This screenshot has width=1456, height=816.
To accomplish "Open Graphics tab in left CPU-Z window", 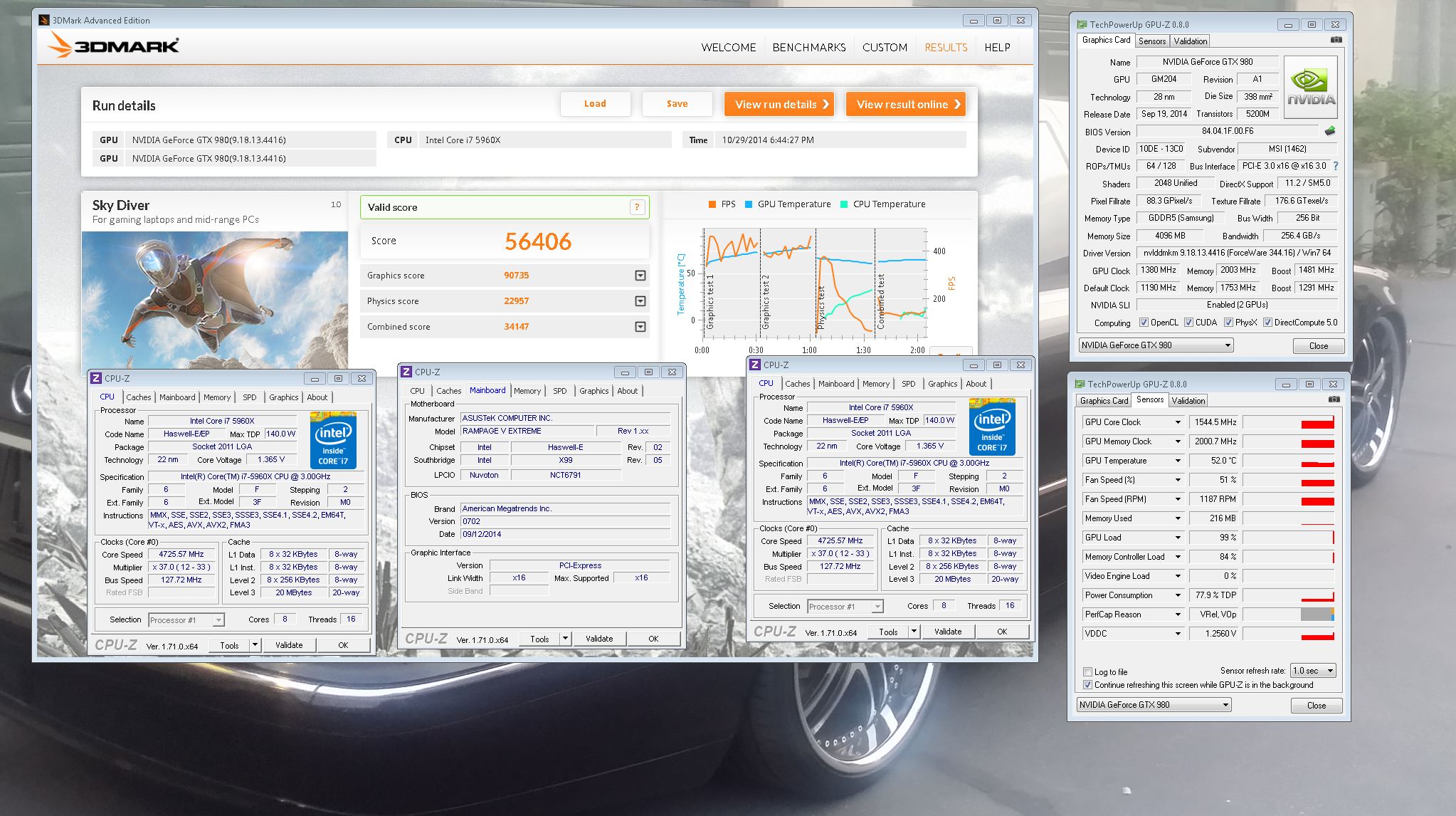I will (x=283, y=397).
